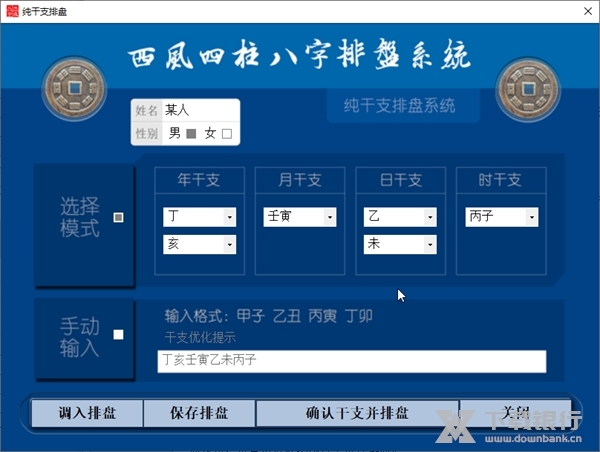
Task: Select 女 gender checkbox
Action: click(x=227, y=134)
